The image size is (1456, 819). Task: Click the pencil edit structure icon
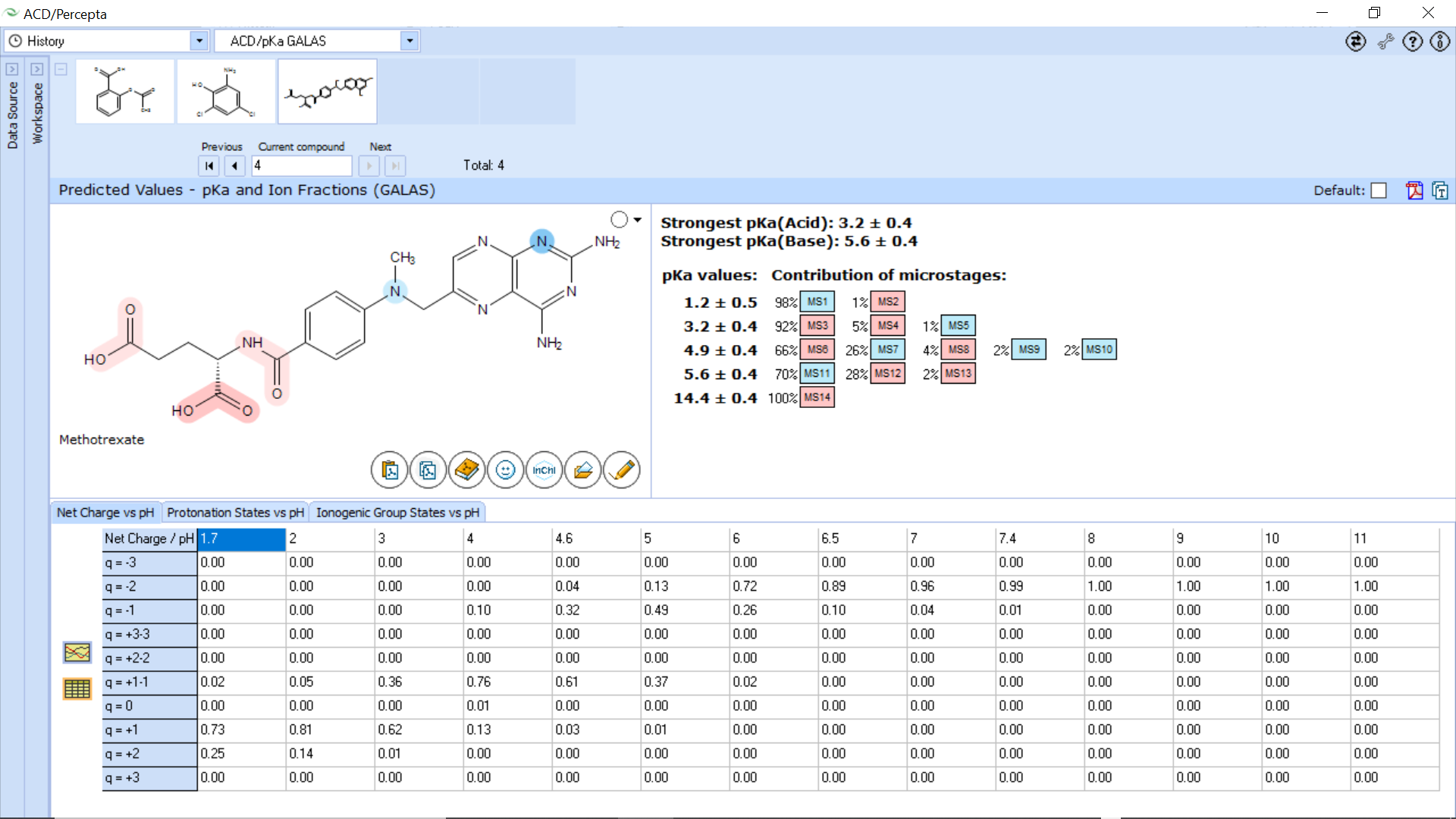(x=622, y=470)
